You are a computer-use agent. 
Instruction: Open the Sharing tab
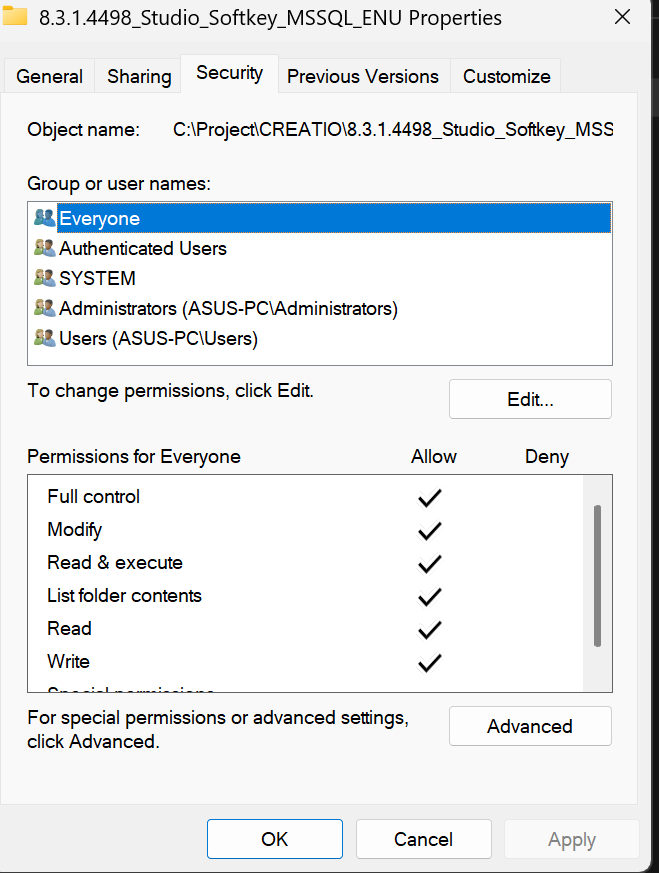139,76
